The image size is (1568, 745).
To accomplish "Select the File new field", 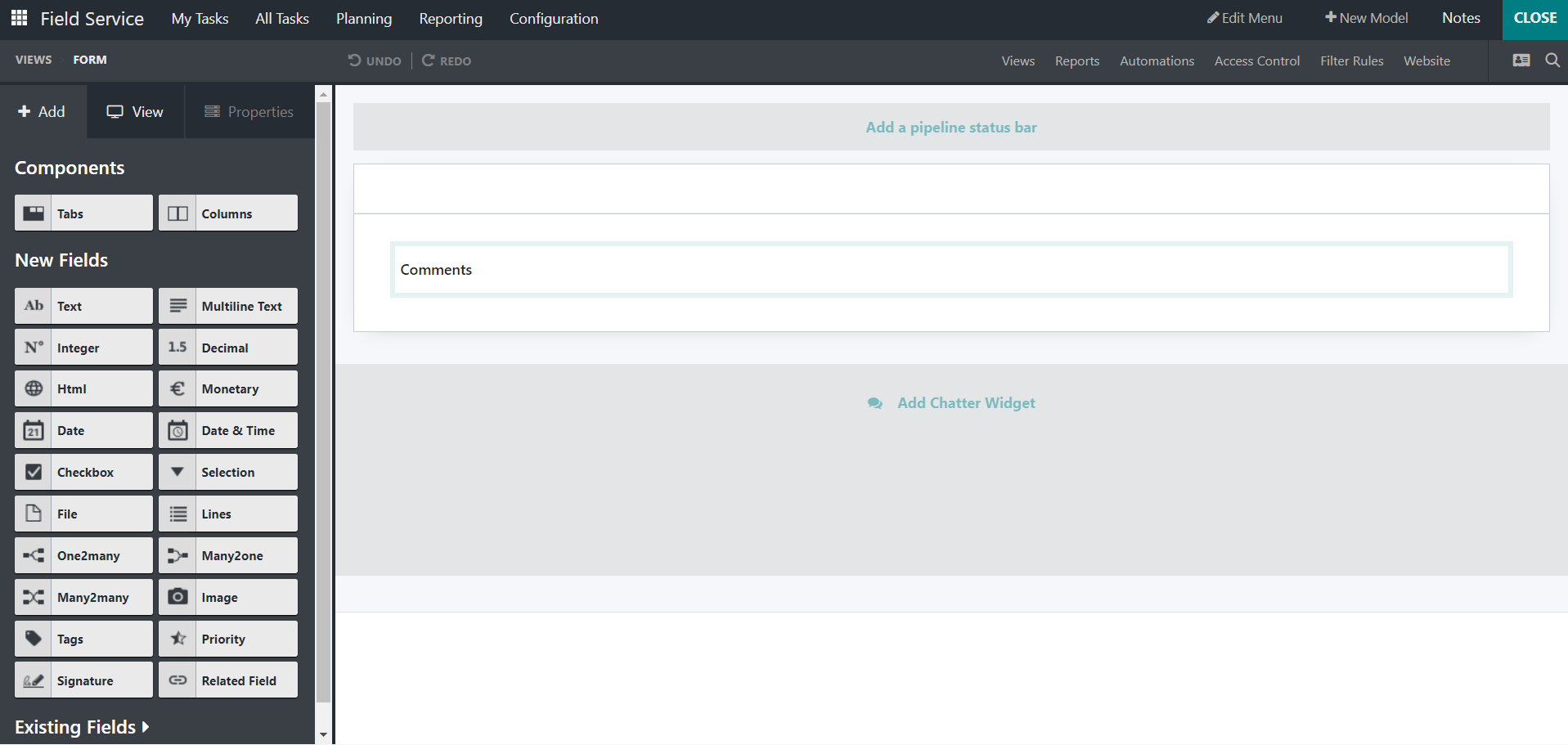I will tap(83, 514).
